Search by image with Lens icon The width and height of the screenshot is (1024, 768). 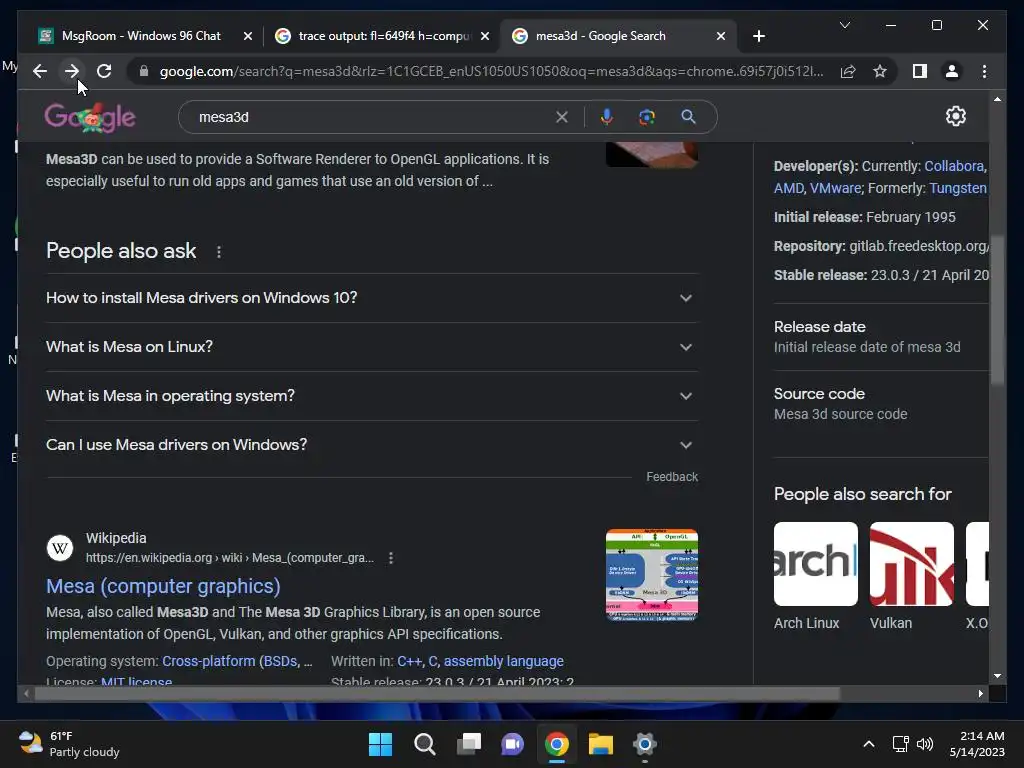click(647, 117)
